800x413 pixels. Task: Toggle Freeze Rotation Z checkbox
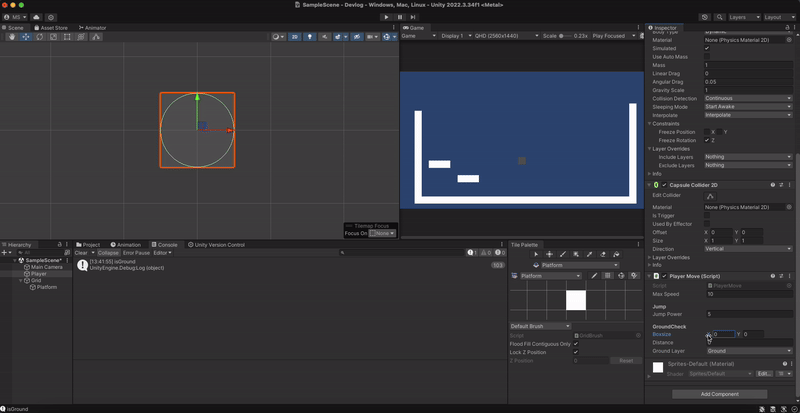(707, 140)
